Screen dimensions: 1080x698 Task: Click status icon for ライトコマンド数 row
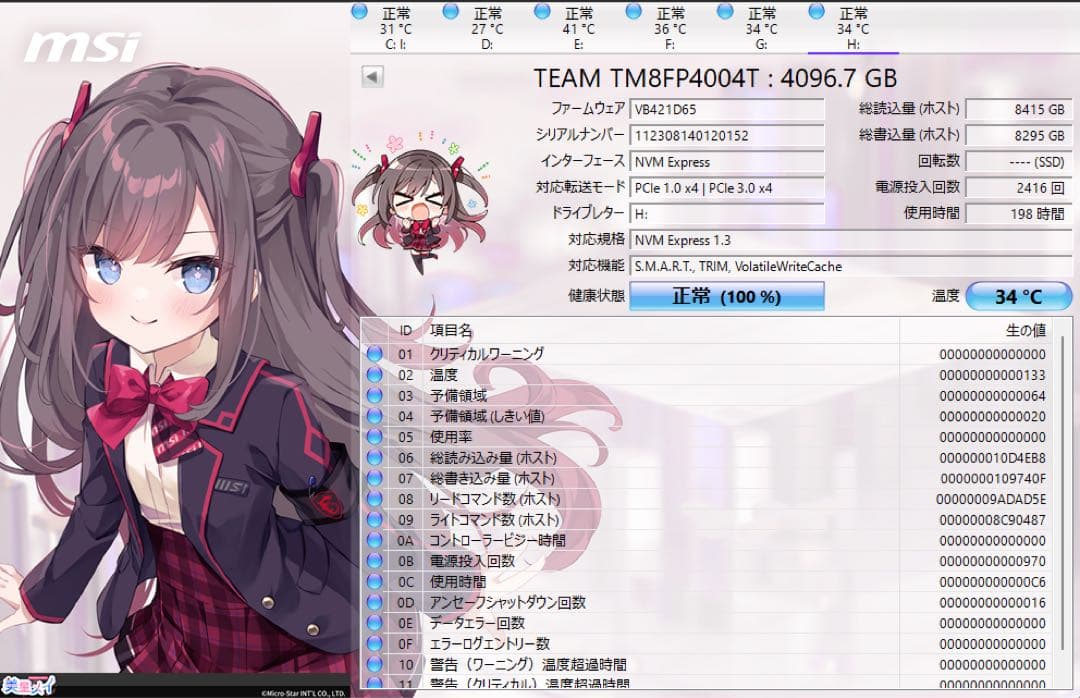coord(375,519)
